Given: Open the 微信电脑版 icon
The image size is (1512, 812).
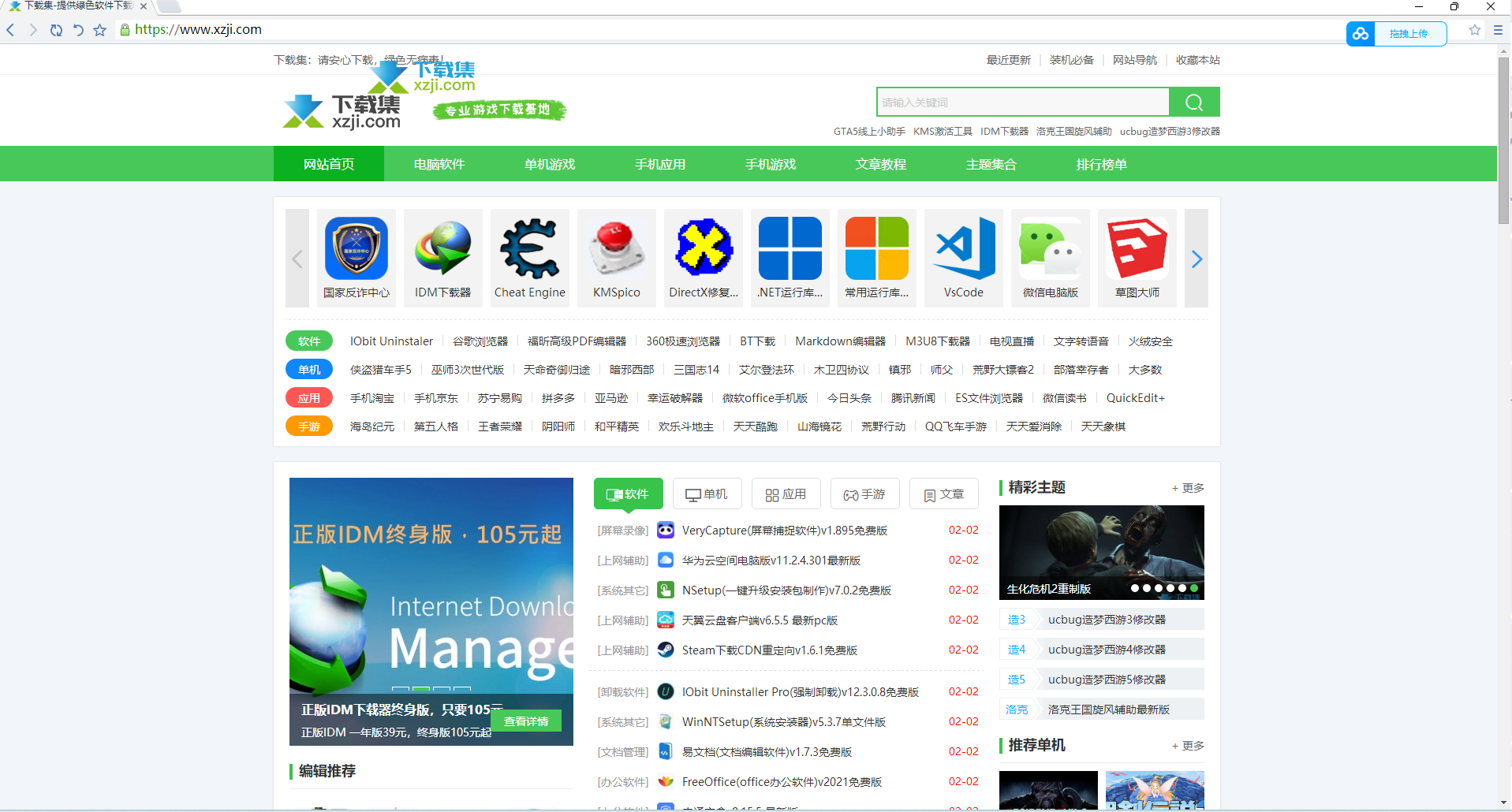Looking at the screenshot, I should (1051, 249).
